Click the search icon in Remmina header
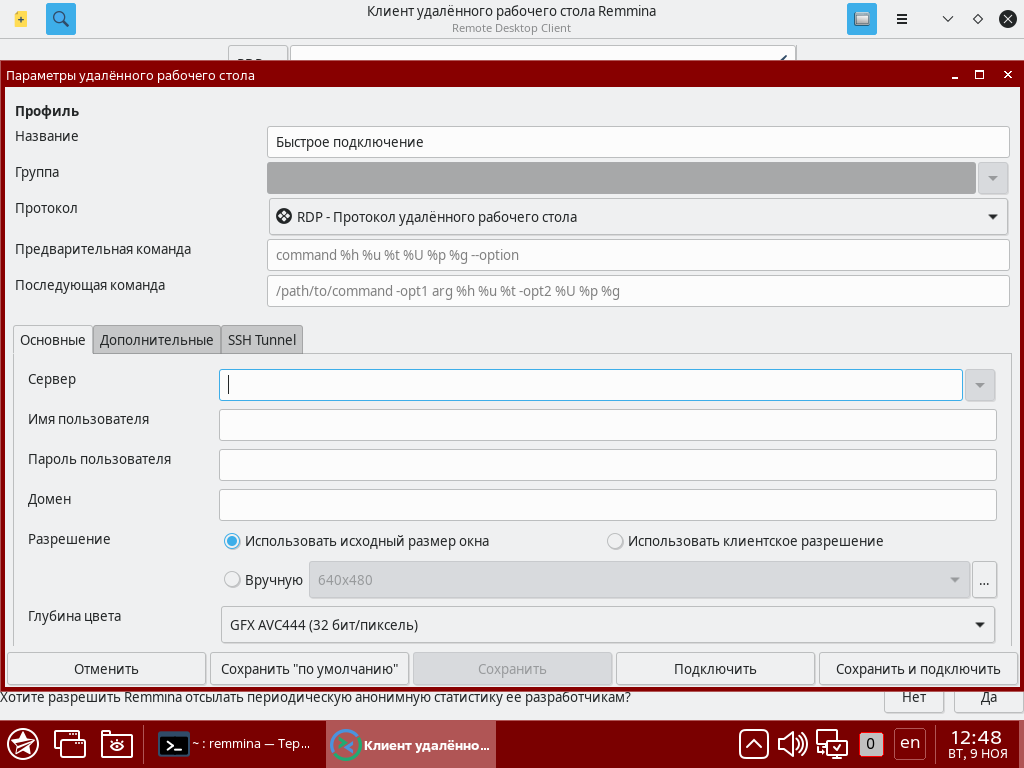Viewport: 1024px width, 768px height. [x=61, y=19]
